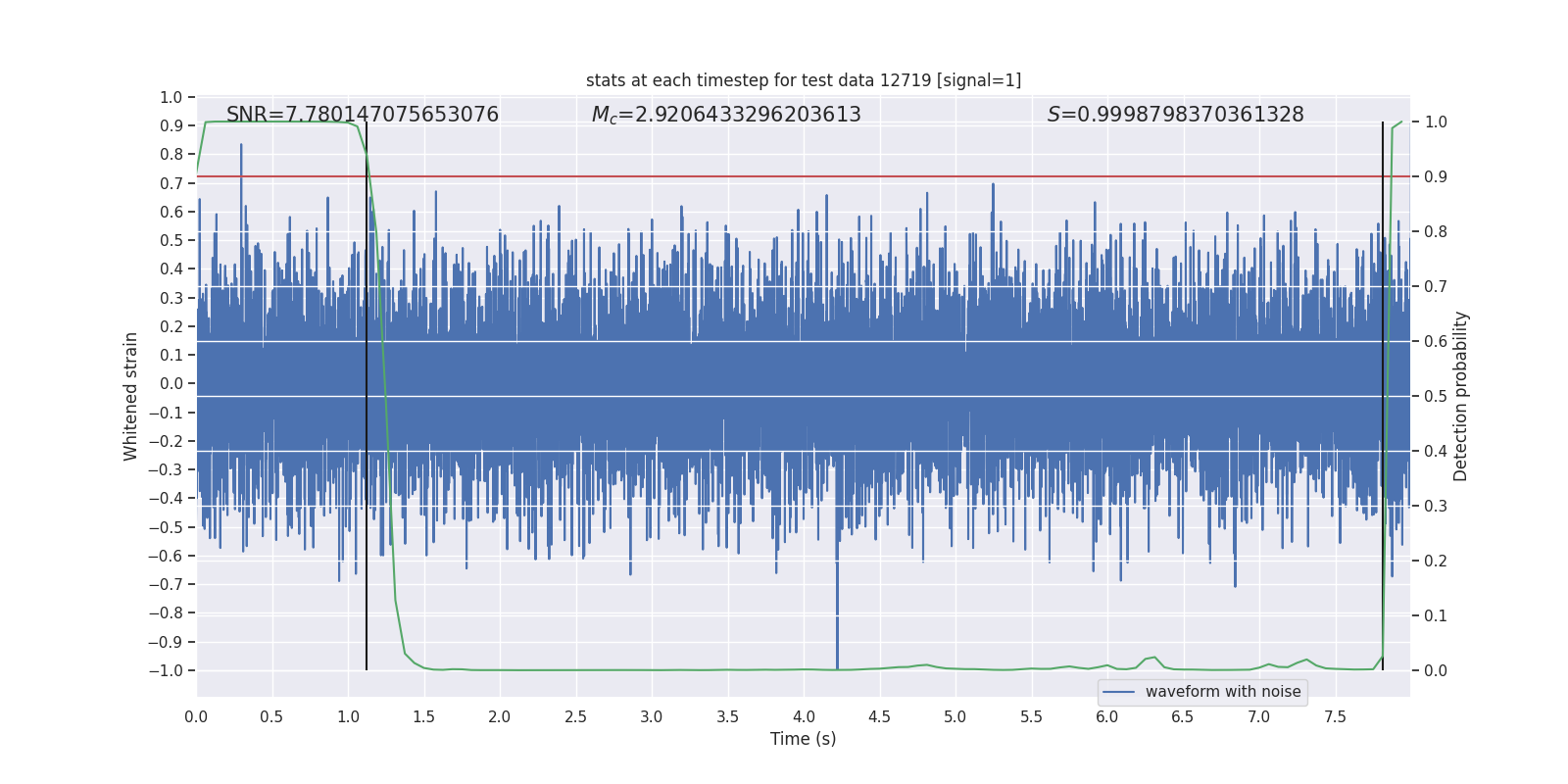Click the 2.0 tick label on time axis
The height and width of the screenshot is (784, 1568).
(500, 716)
